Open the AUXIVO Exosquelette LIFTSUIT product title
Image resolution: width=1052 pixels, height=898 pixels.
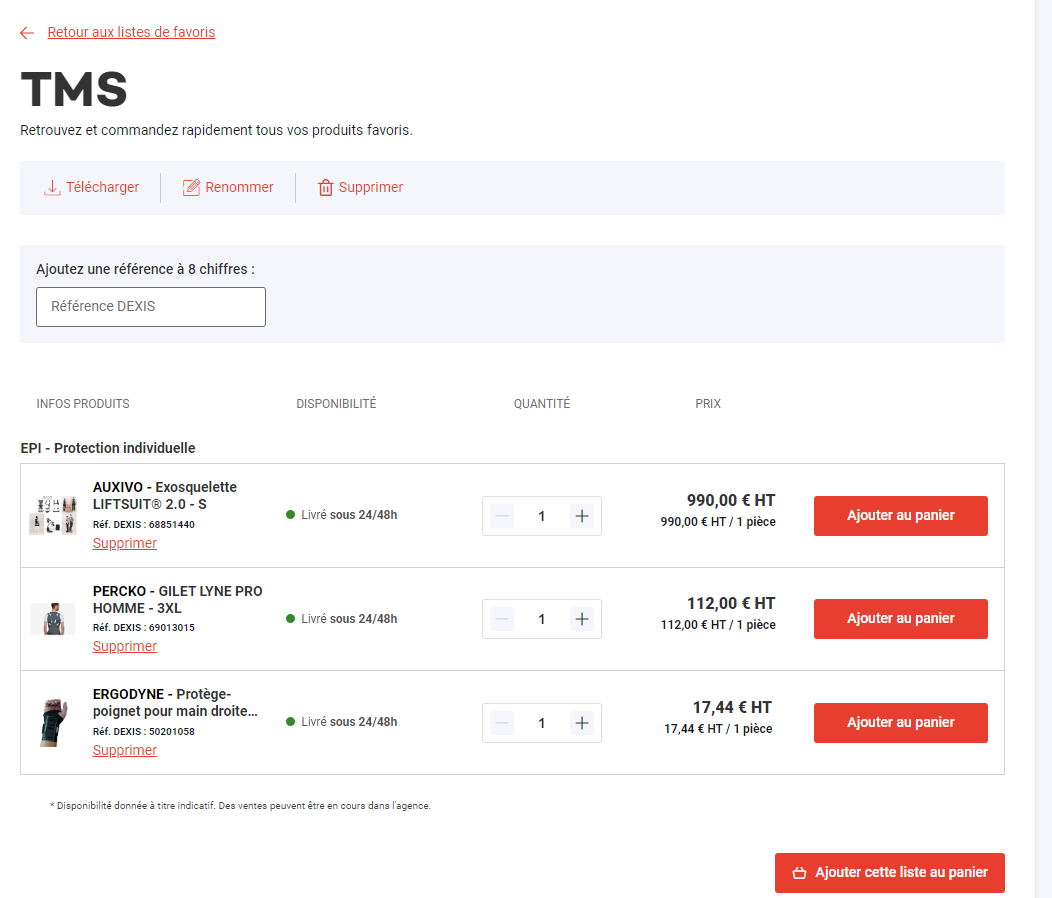165,495
